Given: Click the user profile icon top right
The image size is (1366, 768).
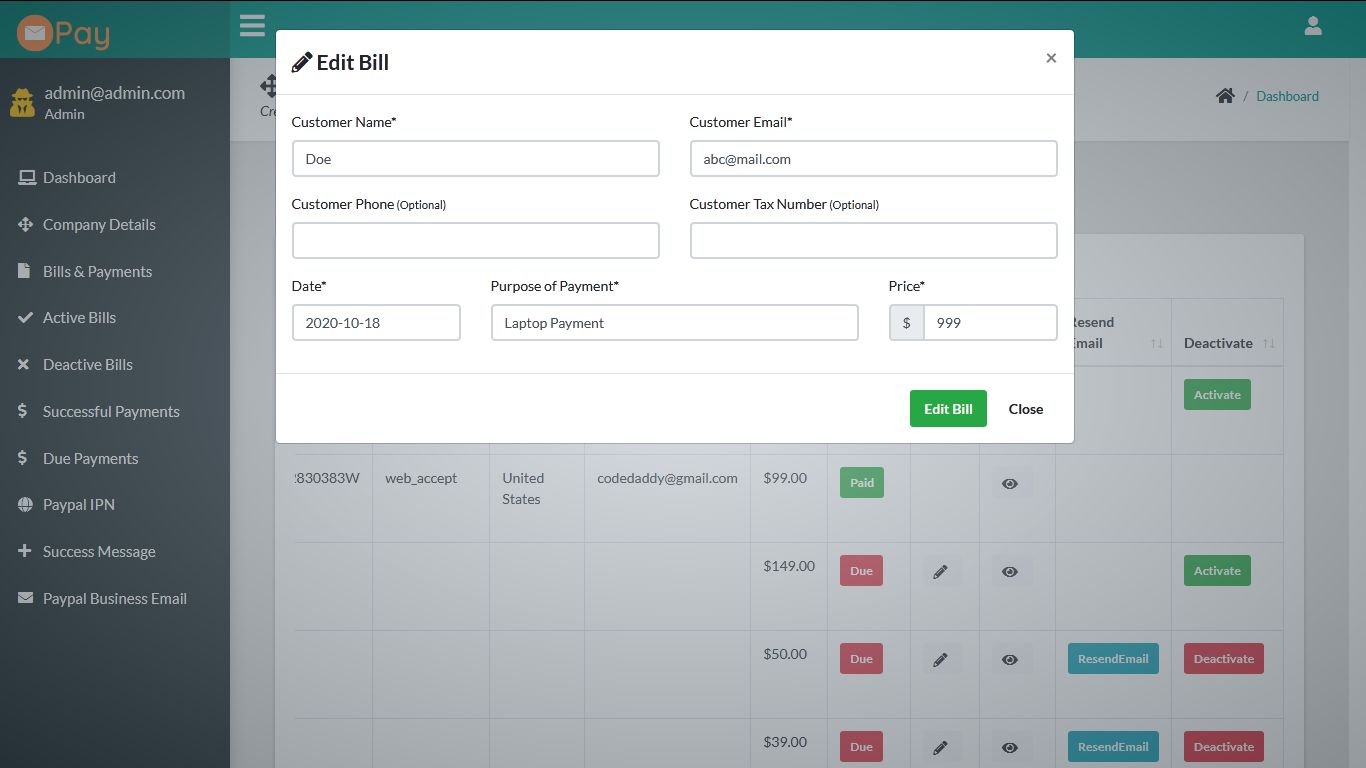Looking at the screenshot, I should coord(1313,25).
